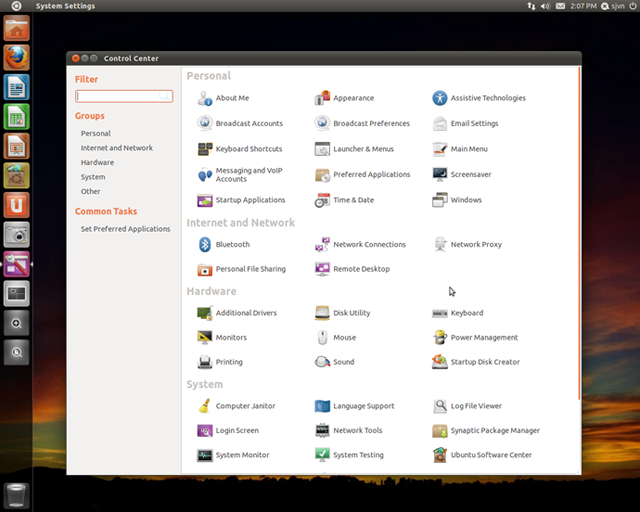
Task: Open the Main Menu editor icon
Action: click(x=440, y=149)
